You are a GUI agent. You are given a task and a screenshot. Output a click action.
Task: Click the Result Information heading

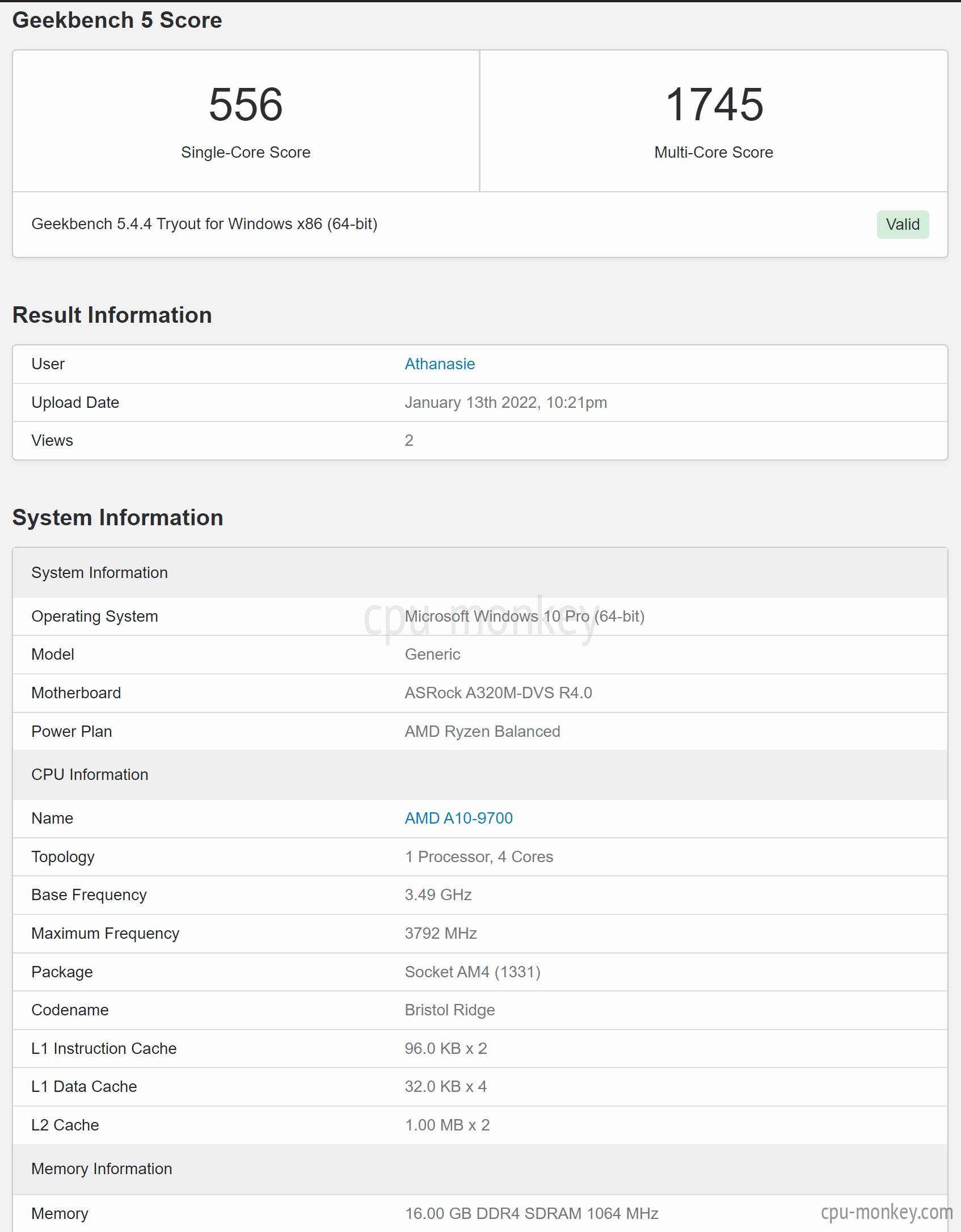point(112,315)
